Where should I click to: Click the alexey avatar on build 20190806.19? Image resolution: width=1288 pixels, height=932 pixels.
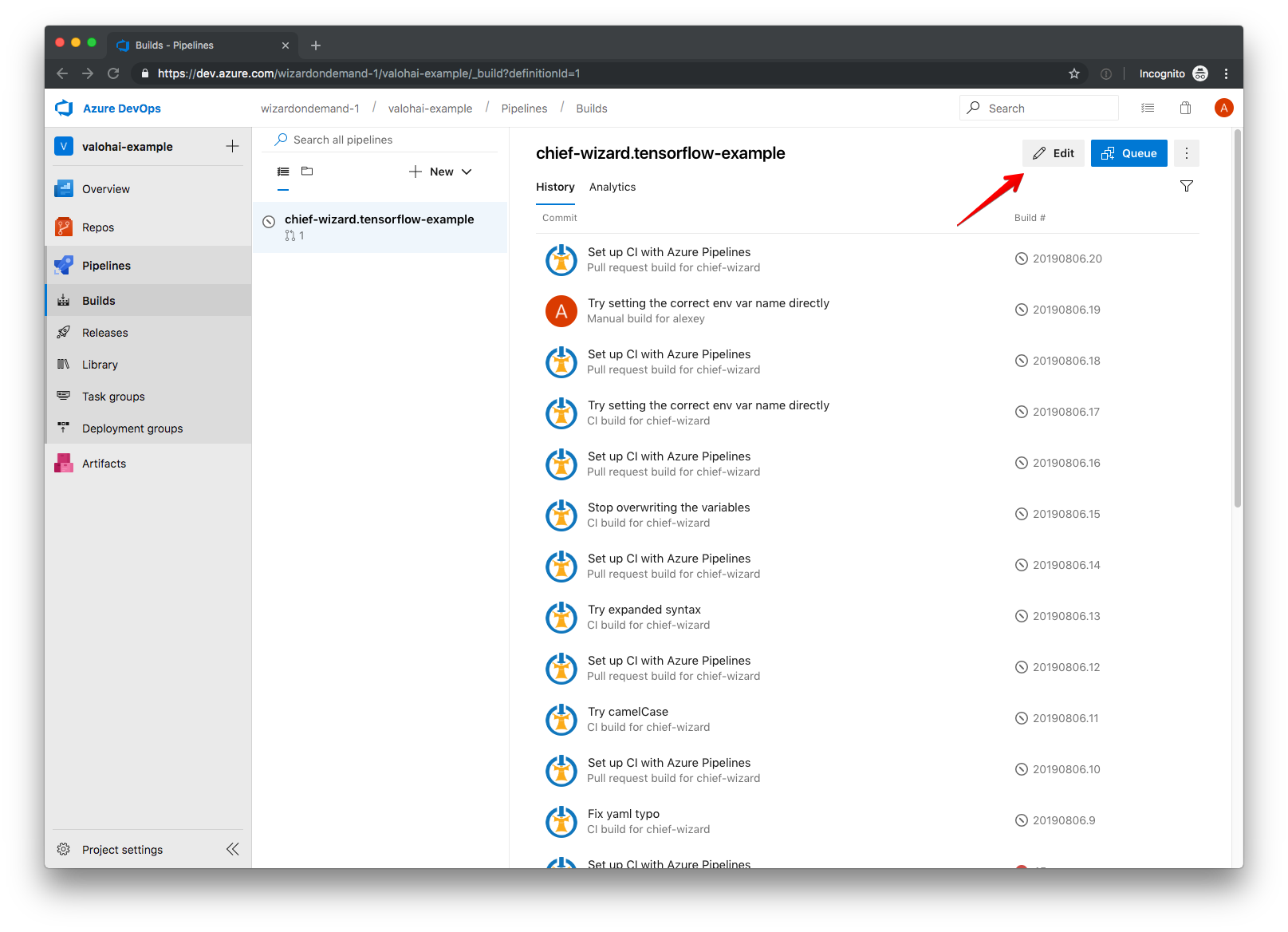point(561,311)
